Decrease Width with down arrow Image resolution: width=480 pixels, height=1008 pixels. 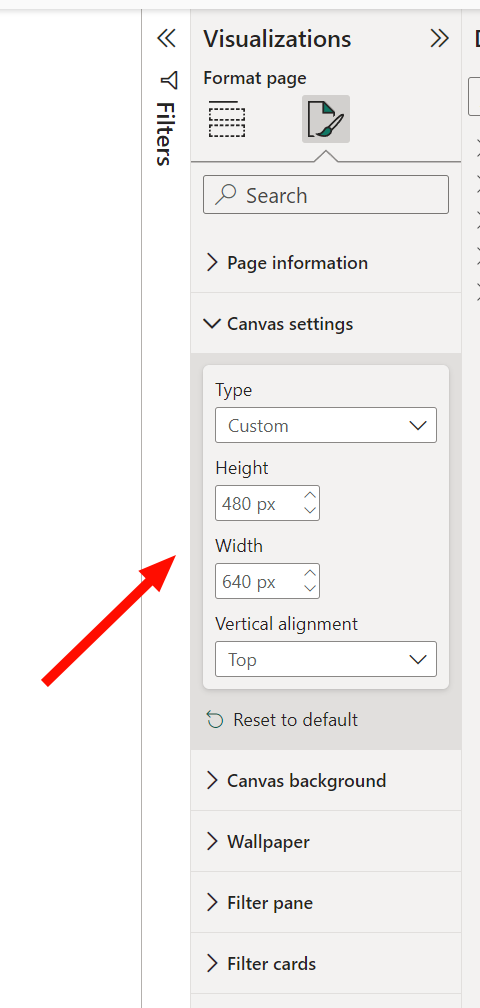[310, 588]
